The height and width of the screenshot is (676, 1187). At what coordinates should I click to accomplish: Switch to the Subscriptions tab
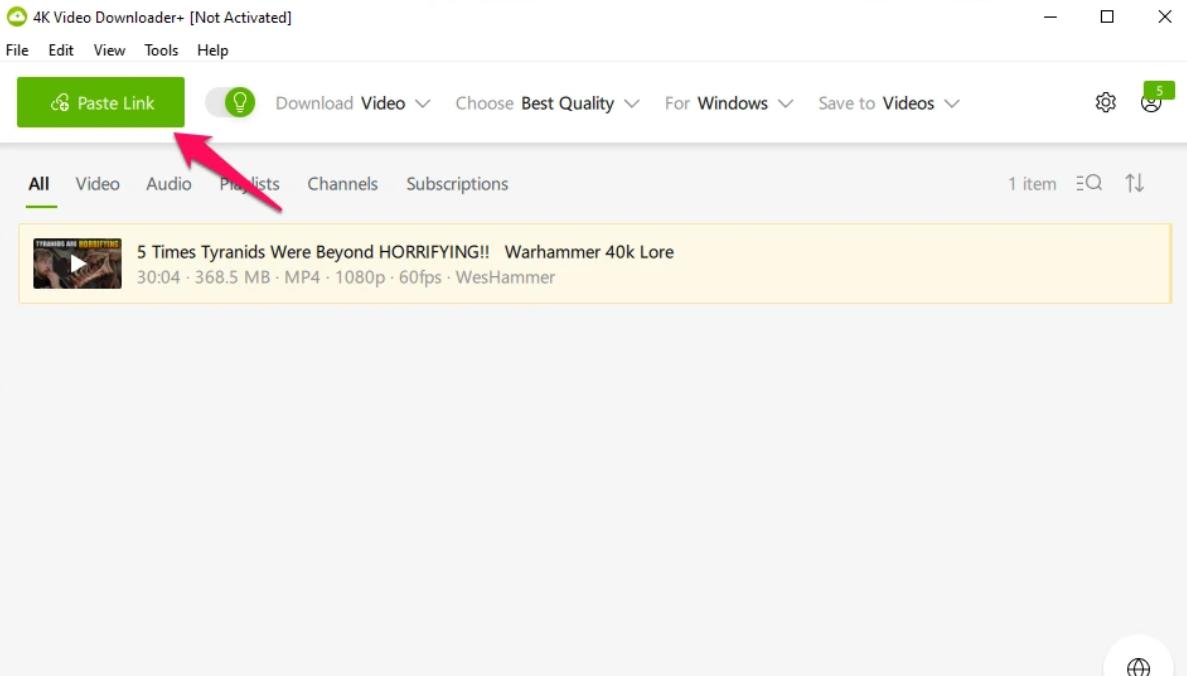click(457, 184)
